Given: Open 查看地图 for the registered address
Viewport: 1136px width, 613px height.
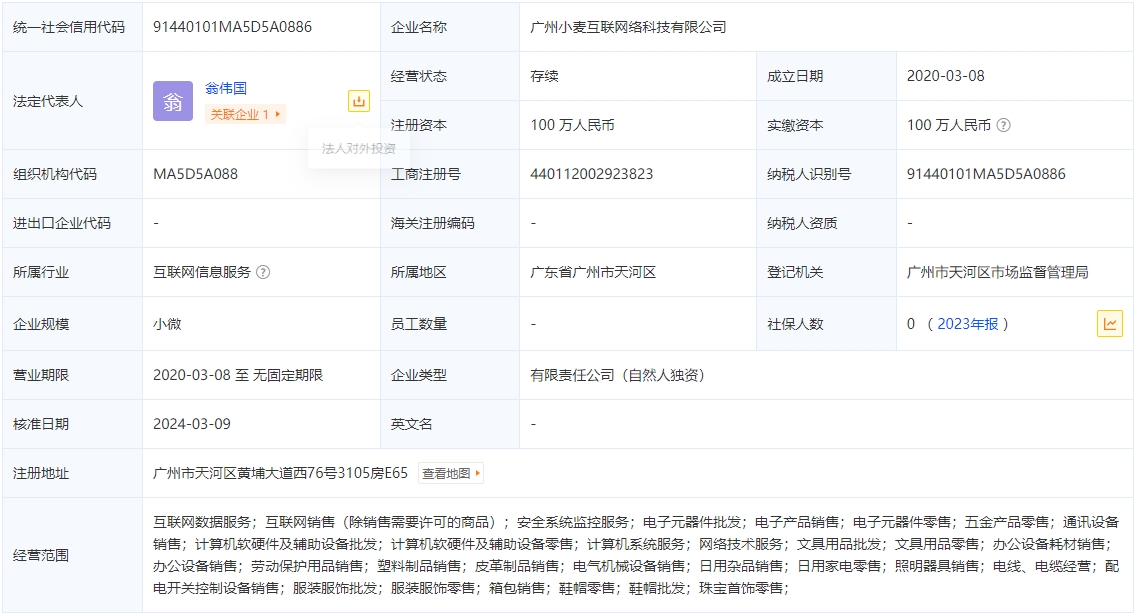Looking at the screenshot, I should click(x=450, y=473).
